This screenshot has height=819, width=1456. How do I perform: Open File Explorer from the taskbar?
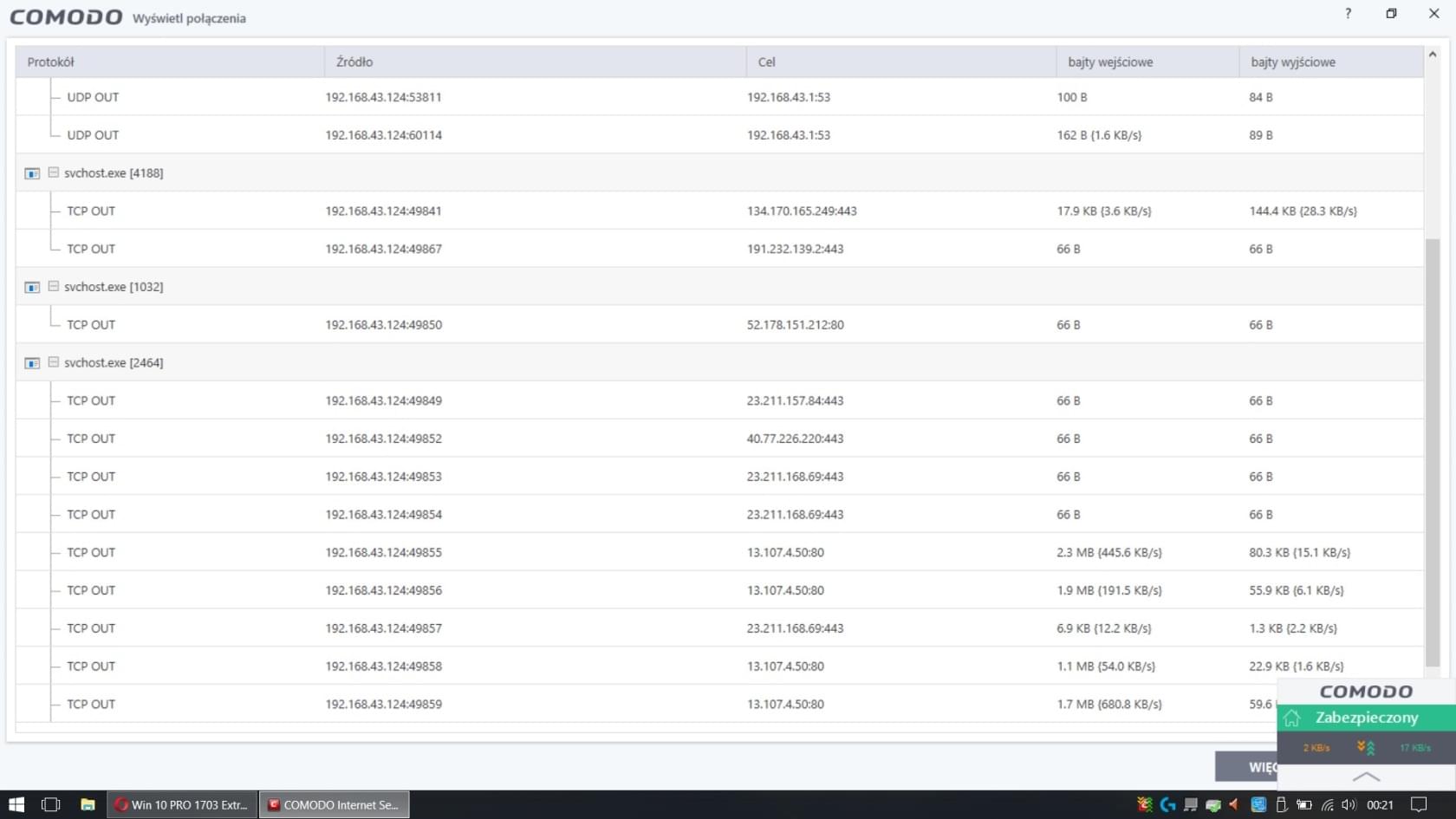coord(88,804)
